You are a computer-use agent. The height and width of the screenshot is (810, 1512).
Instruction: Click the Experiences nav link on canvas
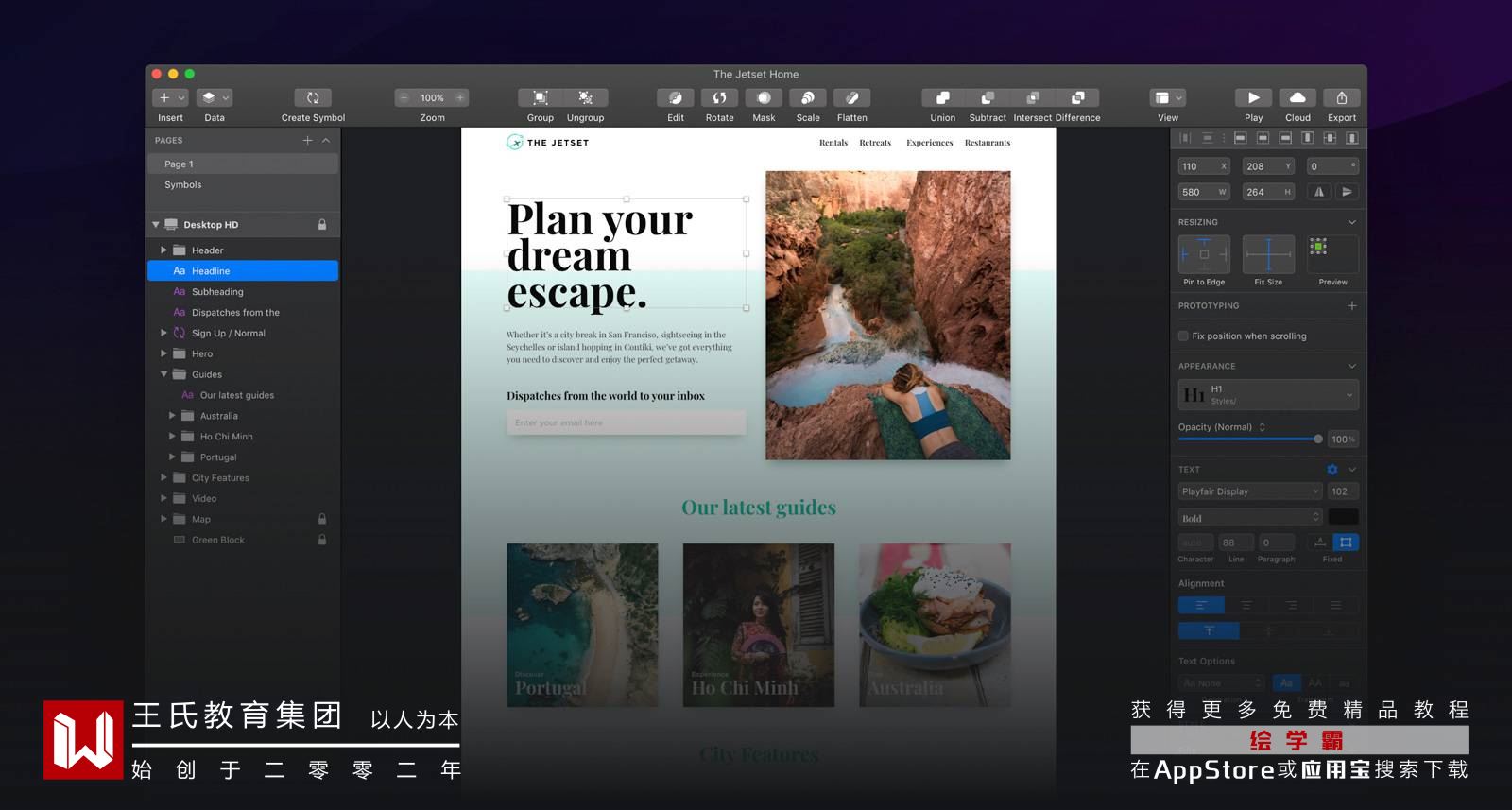coord(930,143)
